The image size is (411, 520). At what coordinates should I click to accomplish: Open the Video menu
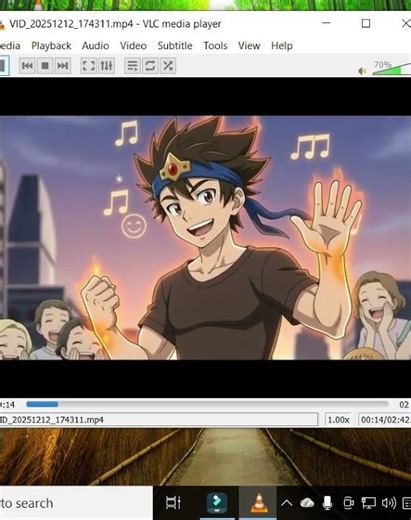click(133, 46)
